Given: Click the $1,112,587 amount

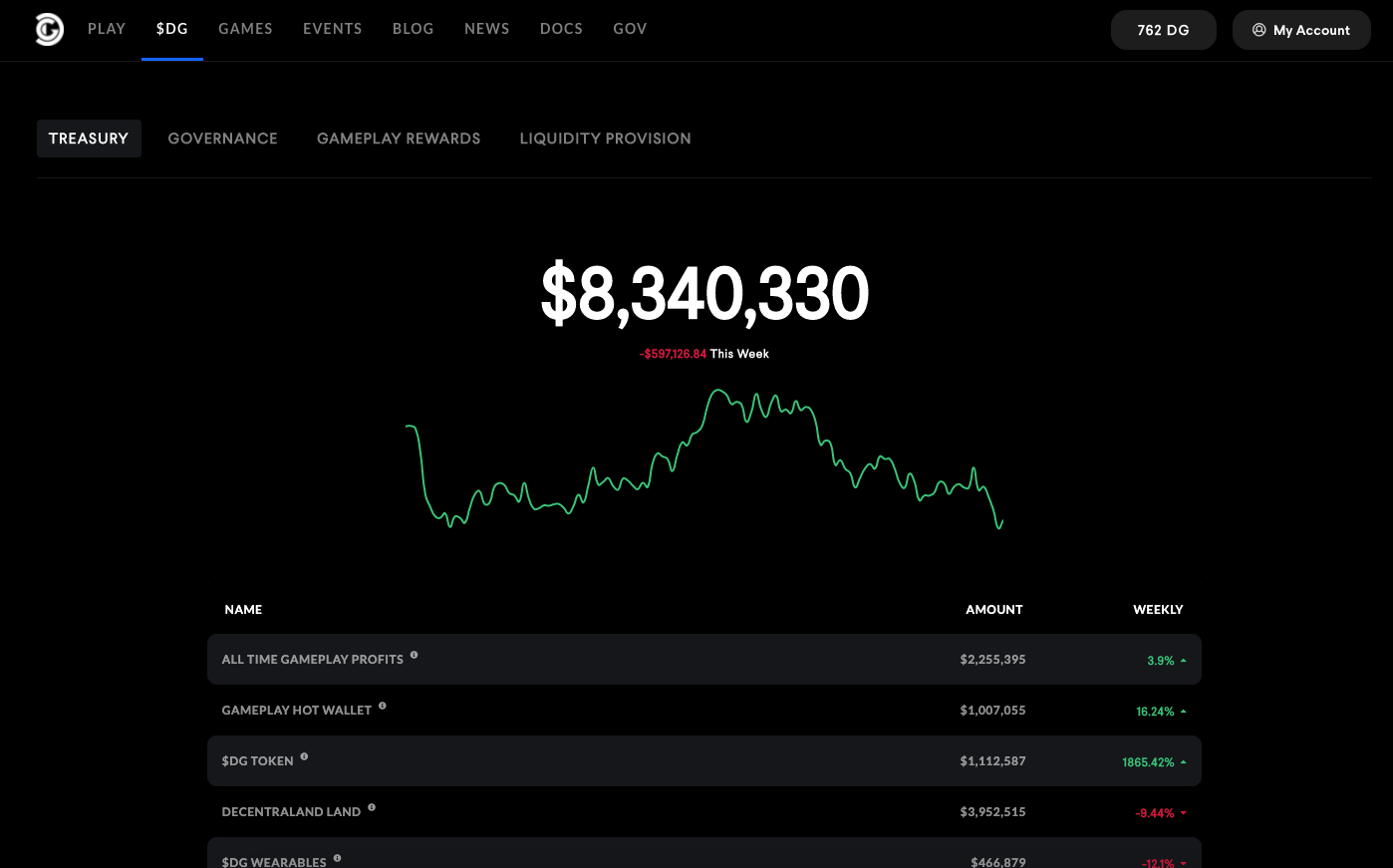Looking at the screenshot, I should [x=992, y=761].
